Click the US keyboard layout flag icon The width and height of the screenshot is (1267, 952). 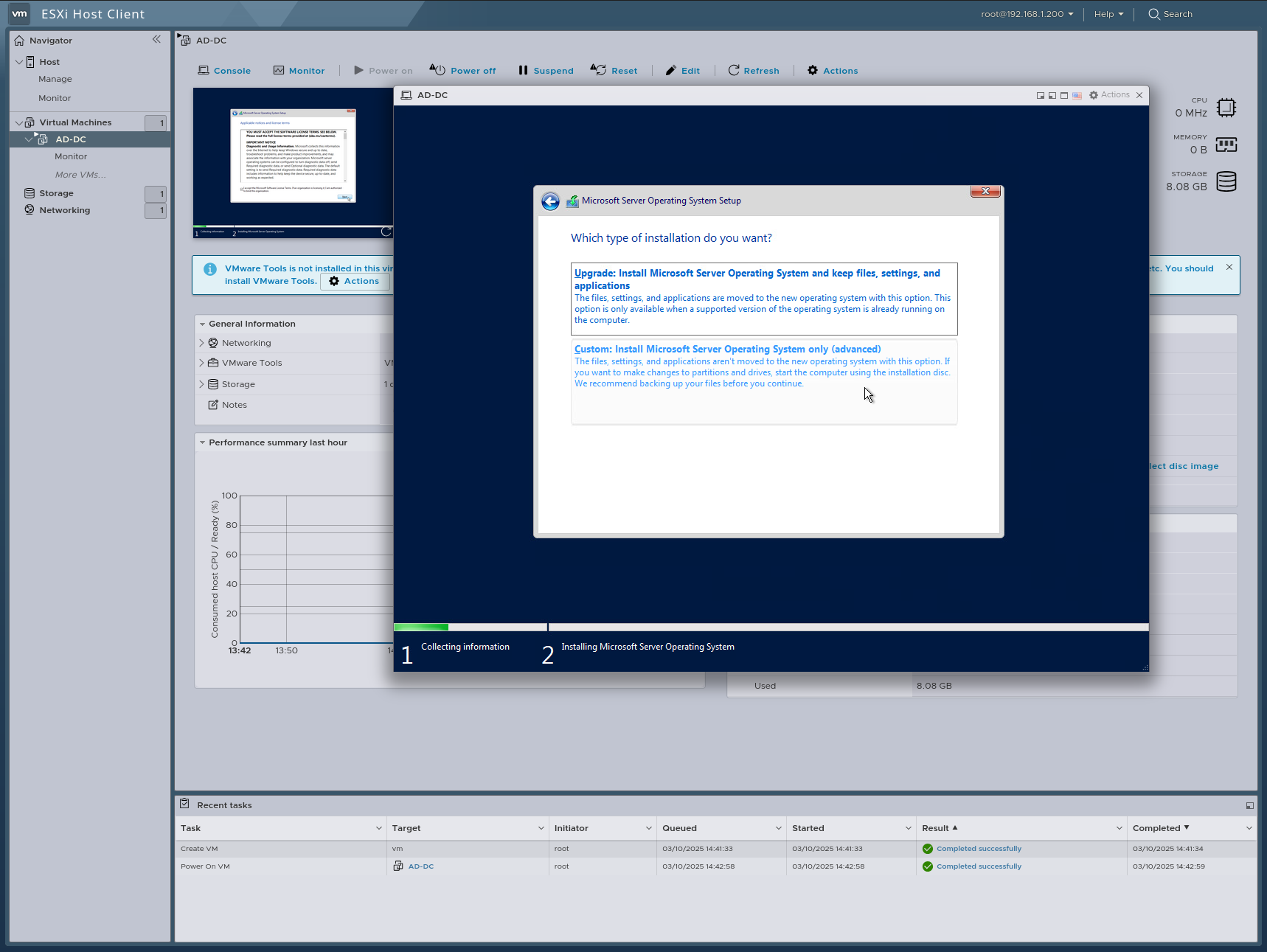pyautogui.click(x=1077, y=95)
